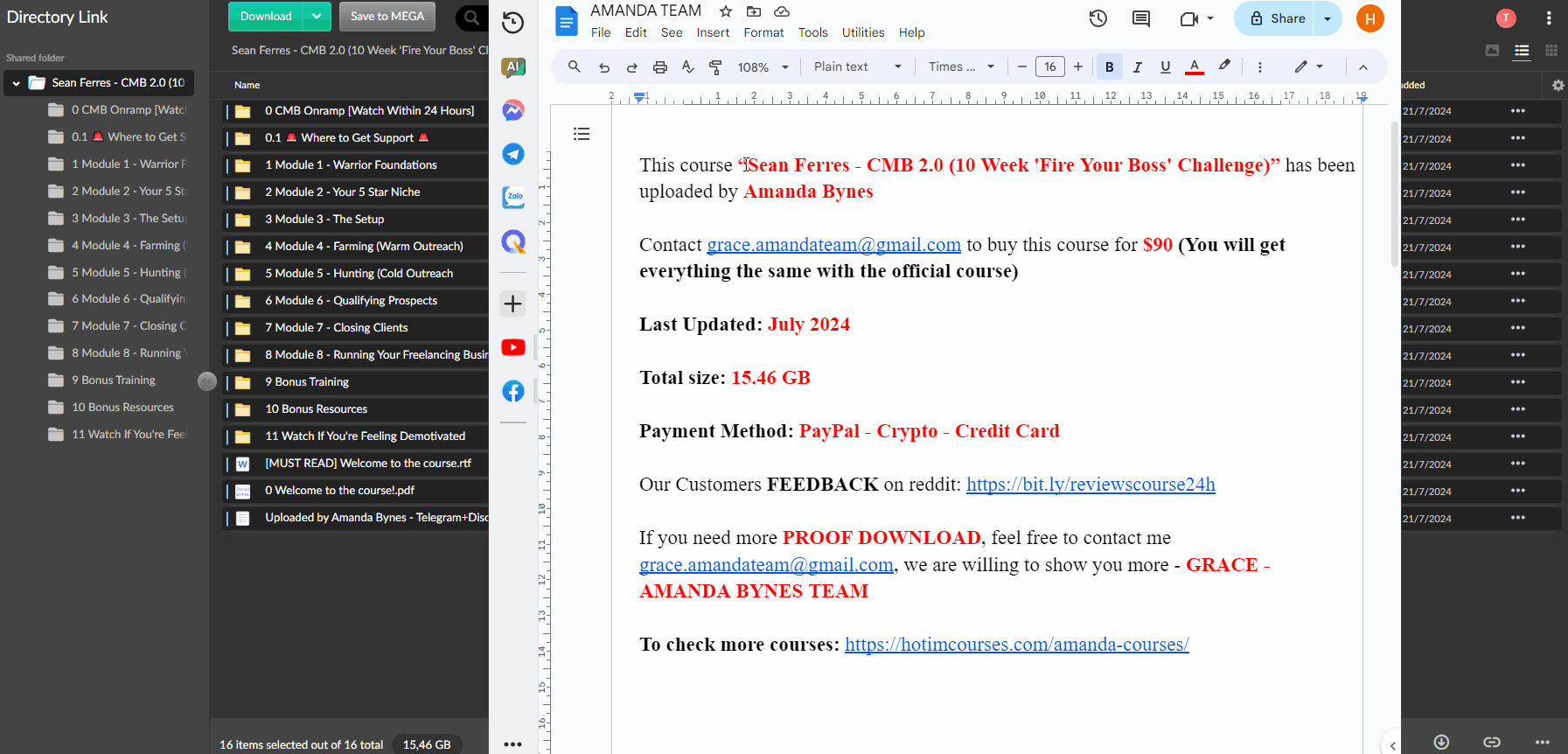Viewport: 1568px width, 754px height.
Task: Decrease font size with minus
Action: 1021,67
